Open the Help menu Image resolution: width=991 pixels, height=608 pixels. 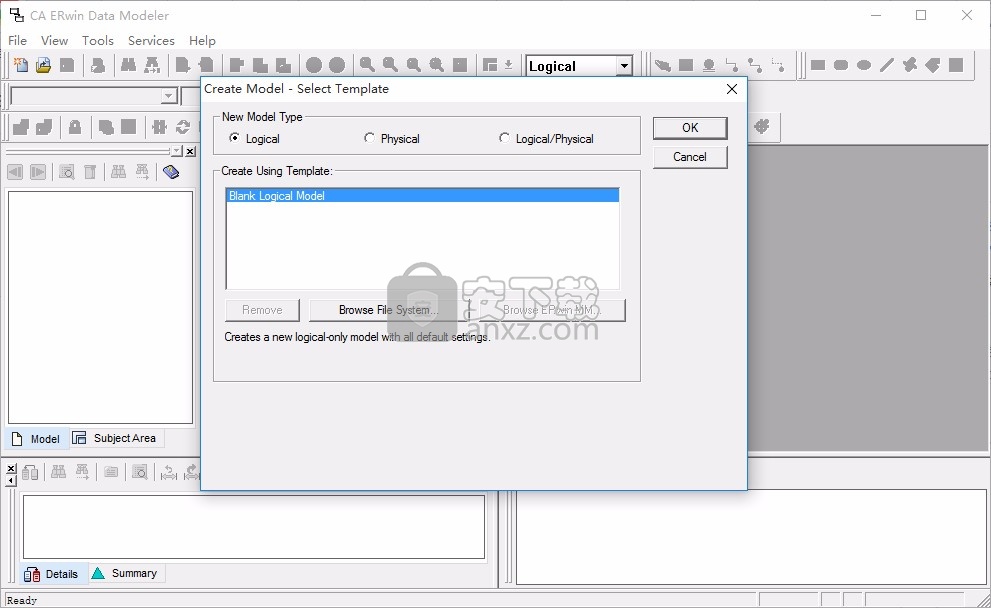[202, 40]
